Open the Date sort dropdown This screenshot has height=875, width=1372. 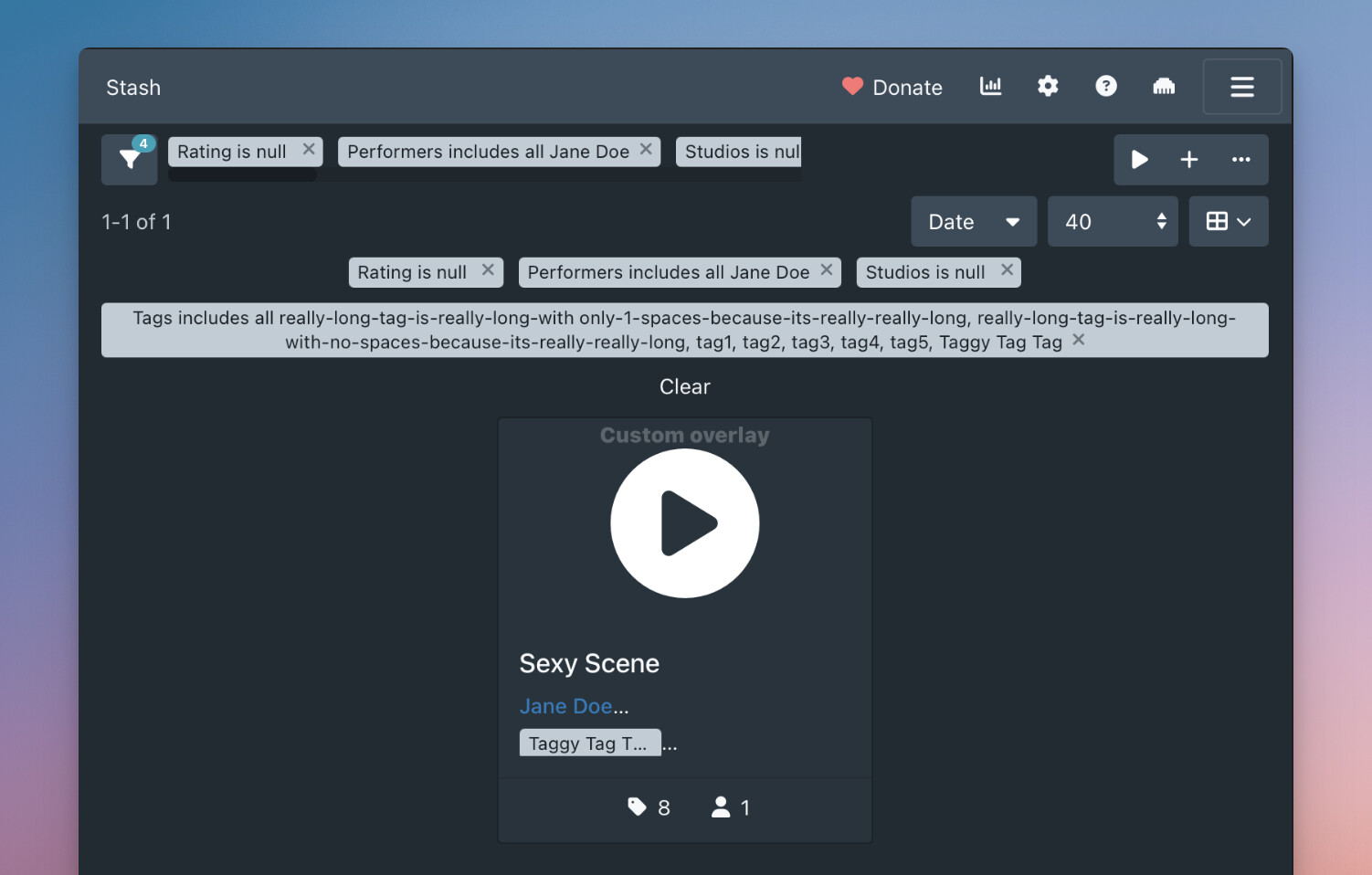[974, 222]
